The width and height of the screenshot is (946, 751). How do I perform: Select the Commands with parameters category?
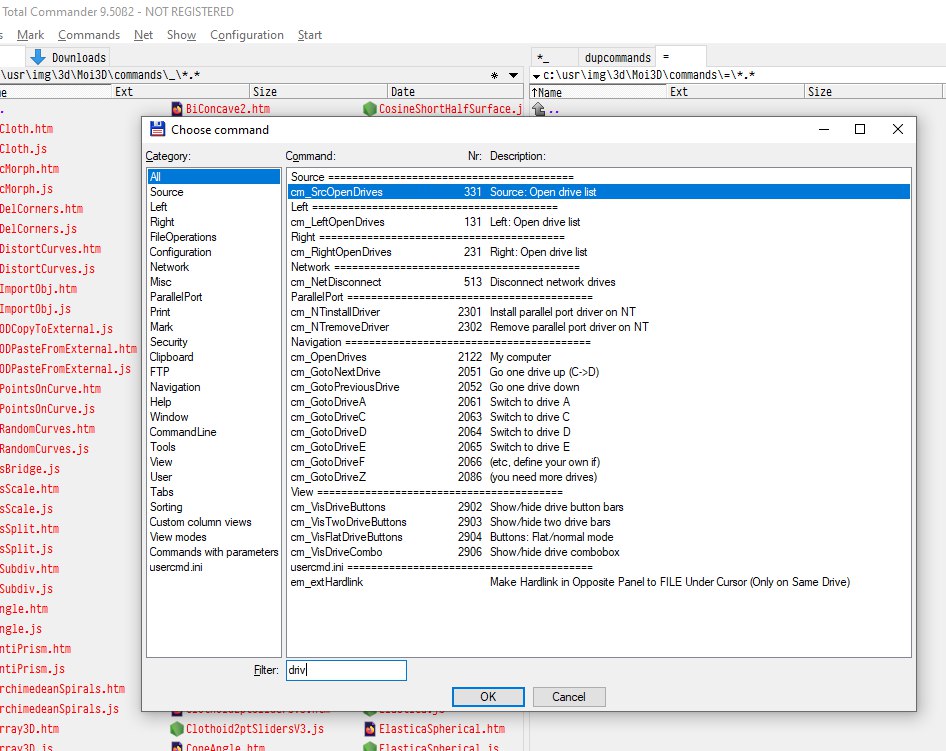click(214, 552)
